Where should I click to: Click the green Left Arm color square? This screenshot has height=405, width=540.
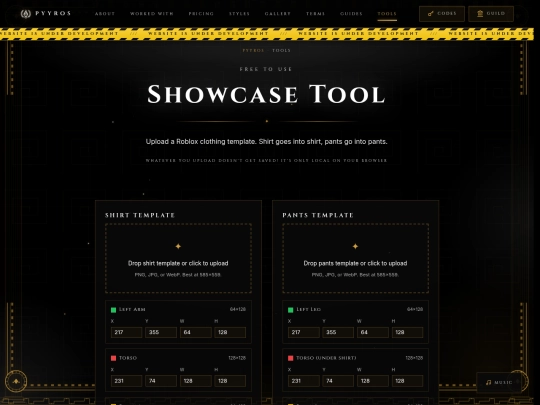tap(113, 310)
